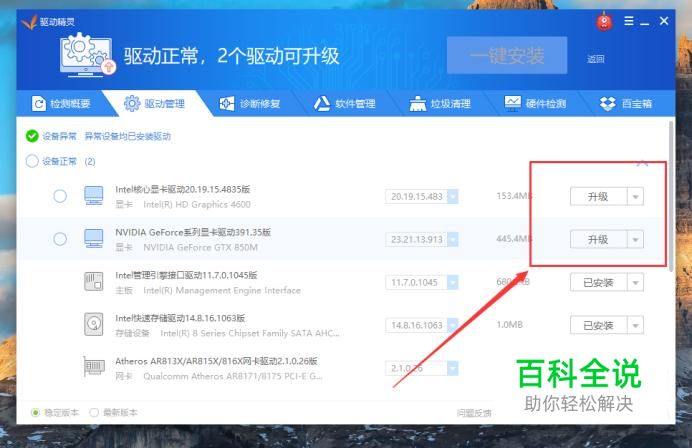Switch to the 检测概要 tab

(x=61, y=104)
